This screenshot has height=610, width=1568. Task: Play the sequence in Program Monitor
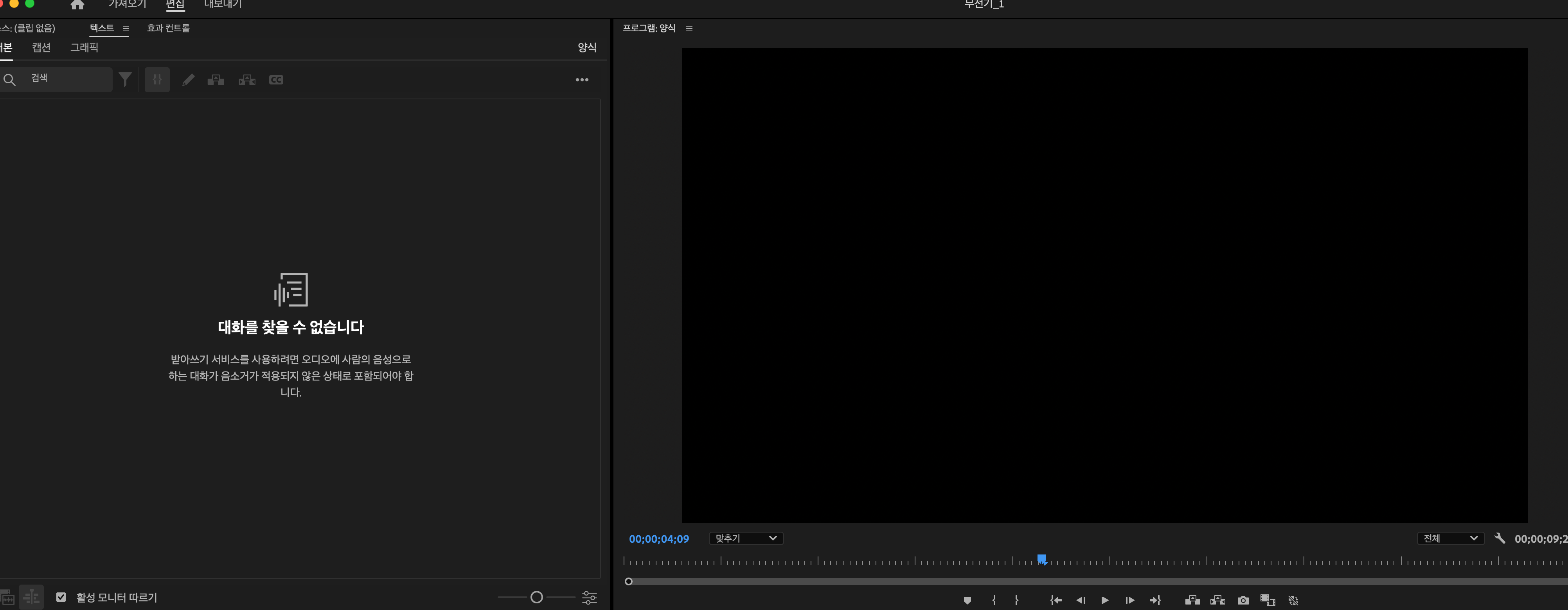1105,600
